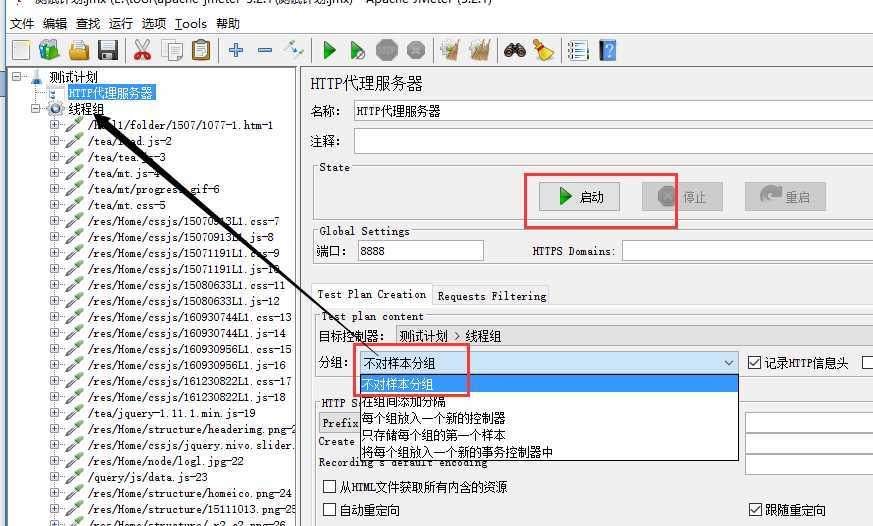Select /res/Home/structure/homeico.png-24 tree item

point(190,493)
